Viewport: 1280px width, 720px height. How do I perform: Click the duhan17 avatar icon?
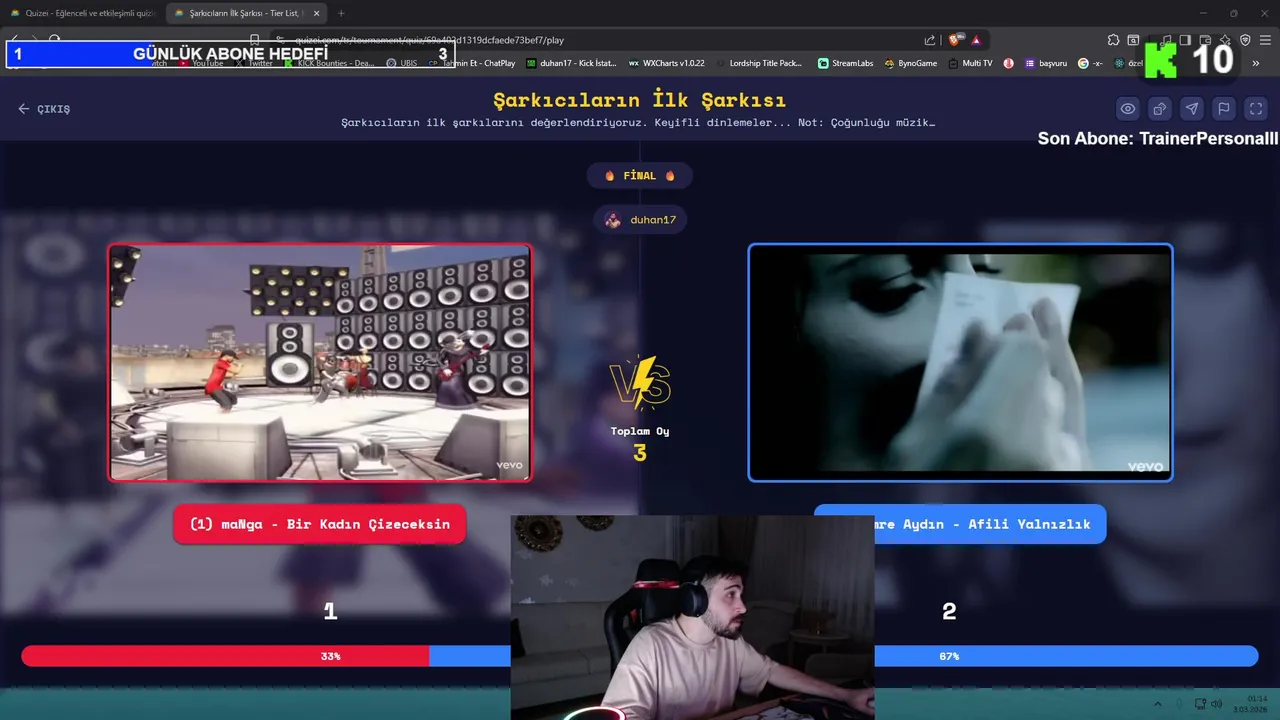613,220
